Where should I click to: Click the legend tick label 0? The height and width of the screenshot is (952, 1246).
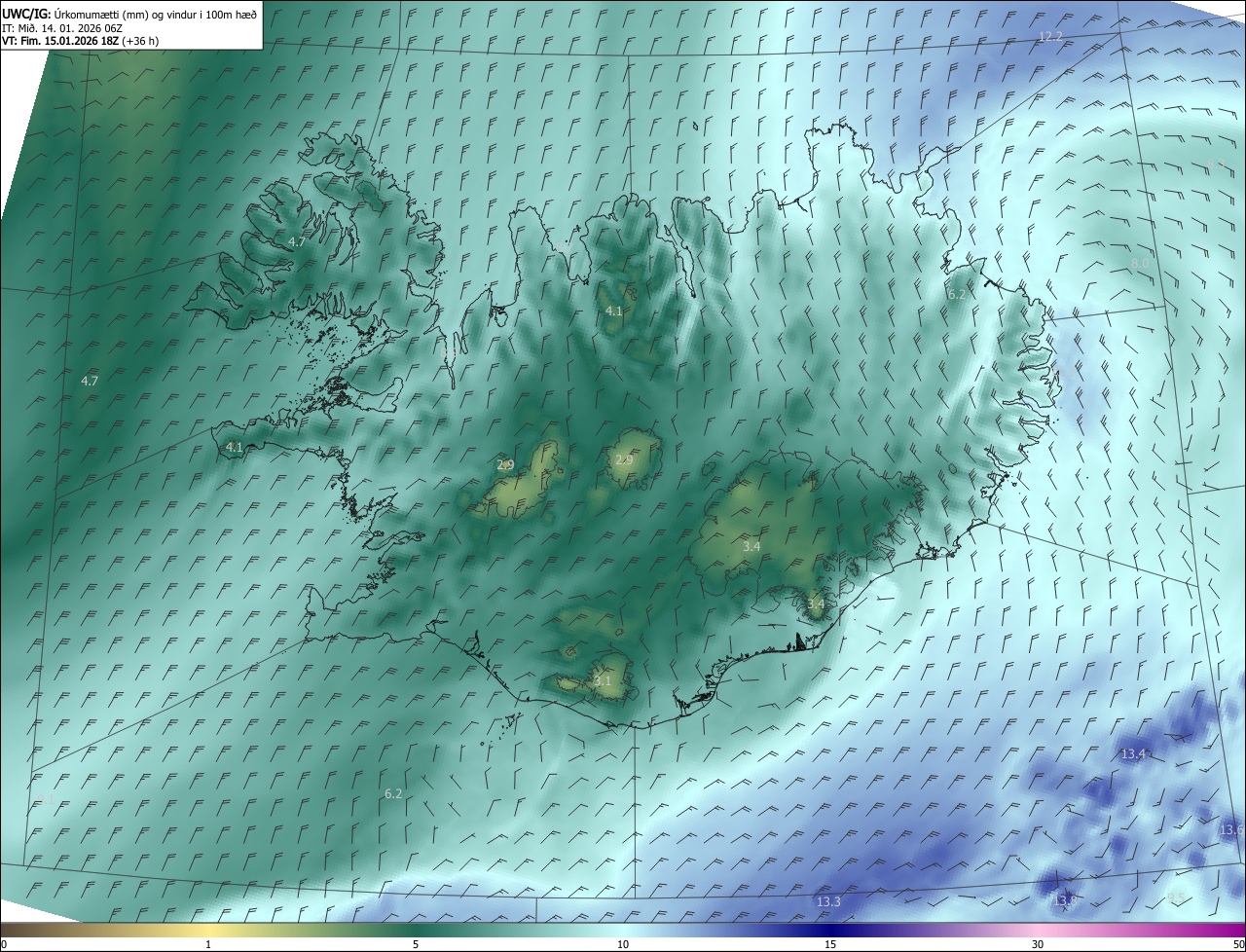pyautogui.click(x=3, y=944)
